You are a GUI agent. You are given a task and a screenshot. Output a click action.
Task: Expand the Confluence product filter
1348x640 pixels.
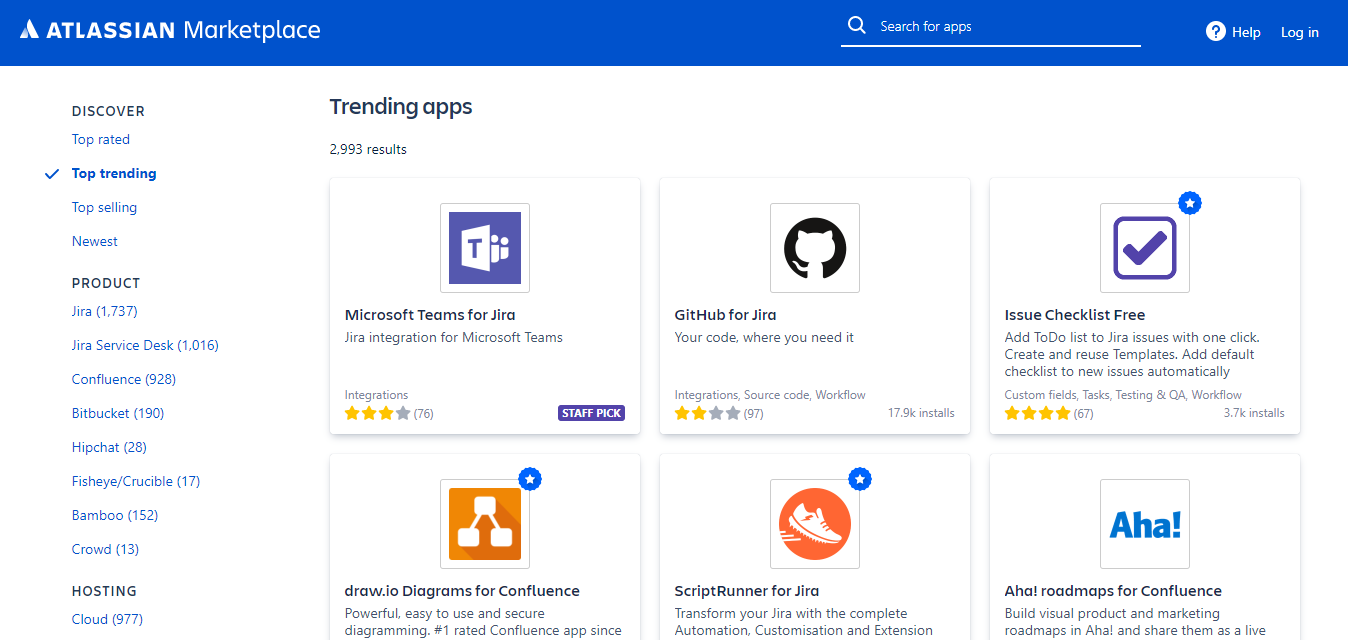point(123,379)
